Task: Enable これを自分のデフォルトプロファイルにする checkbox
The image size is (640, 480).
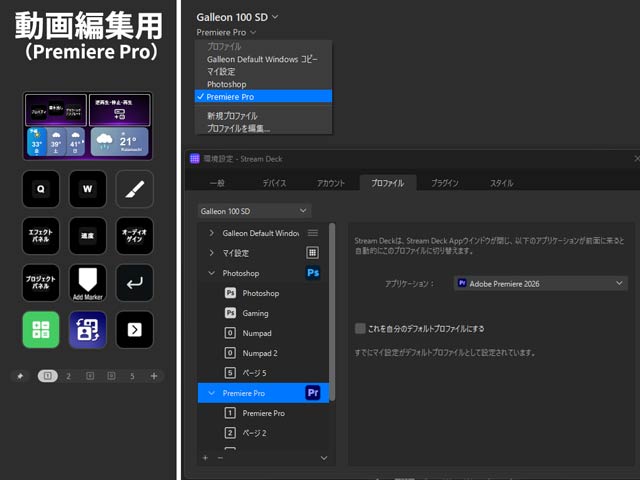Action: (x=360, y=329)
